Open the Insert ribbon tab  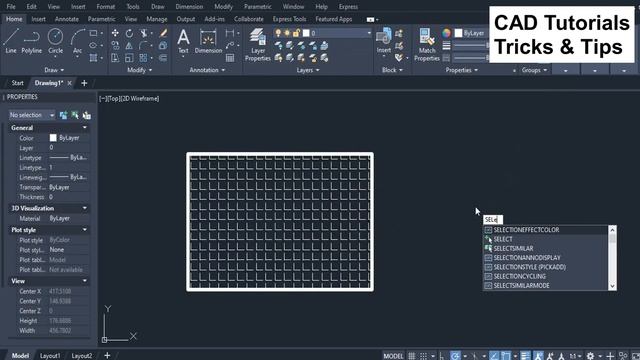coord(38,19)
